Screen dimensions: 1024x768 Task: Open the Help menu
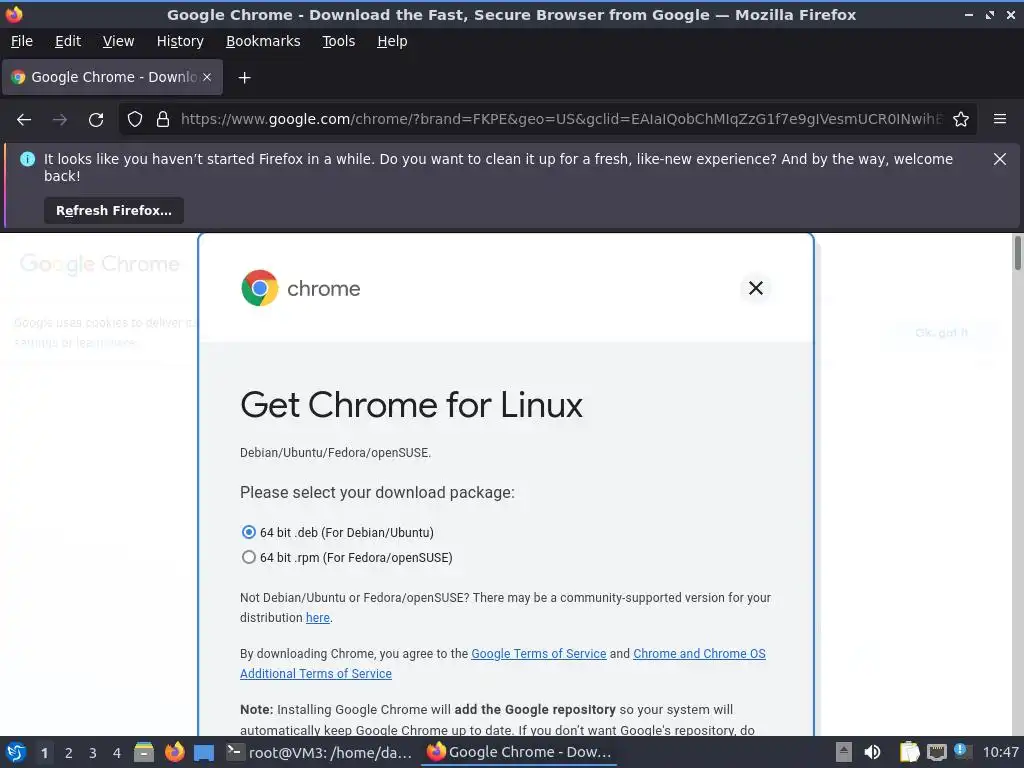point(392,41)
